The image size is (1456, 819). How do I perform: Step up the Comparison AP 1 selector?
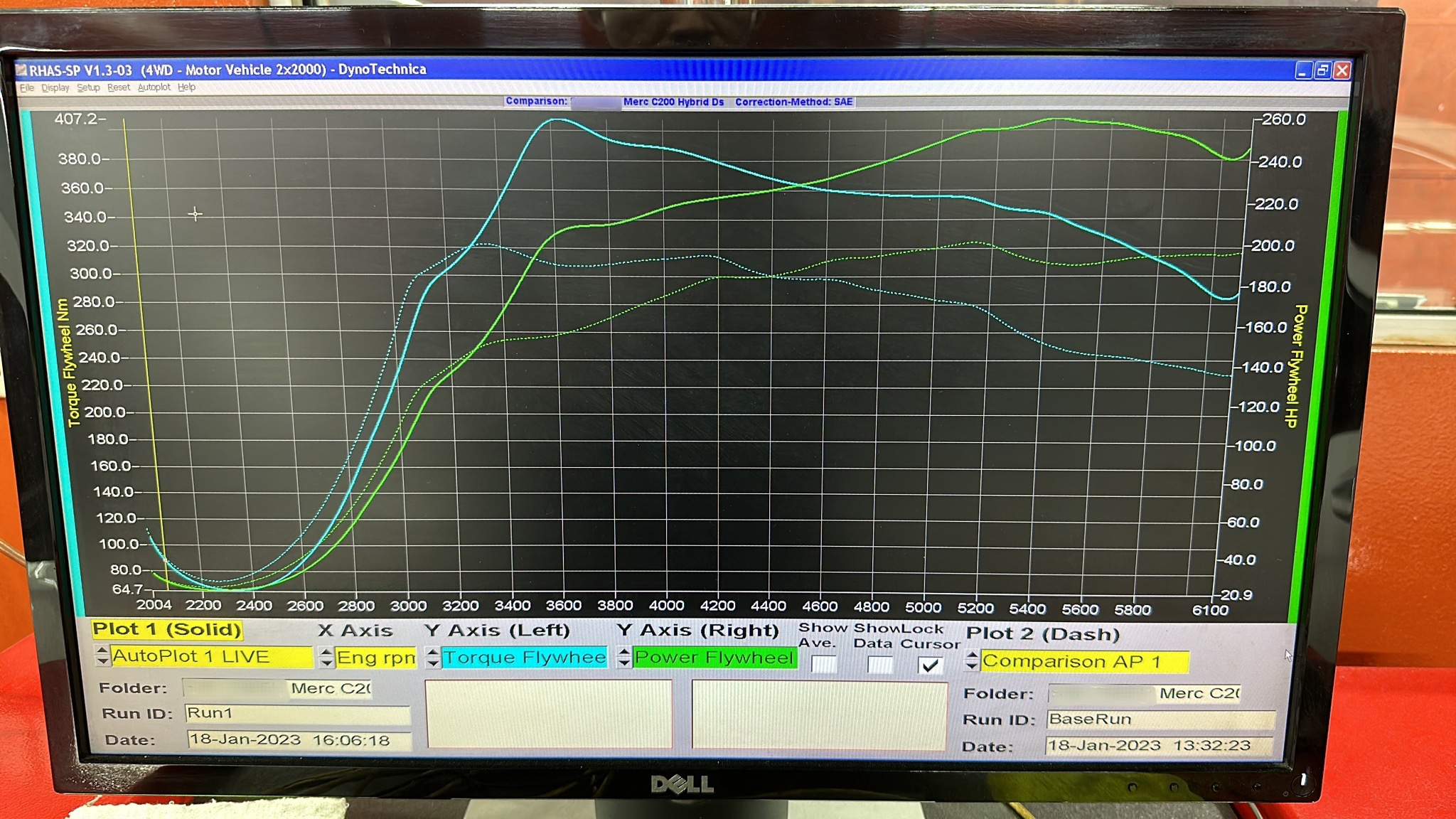click(x=972, y=656)
